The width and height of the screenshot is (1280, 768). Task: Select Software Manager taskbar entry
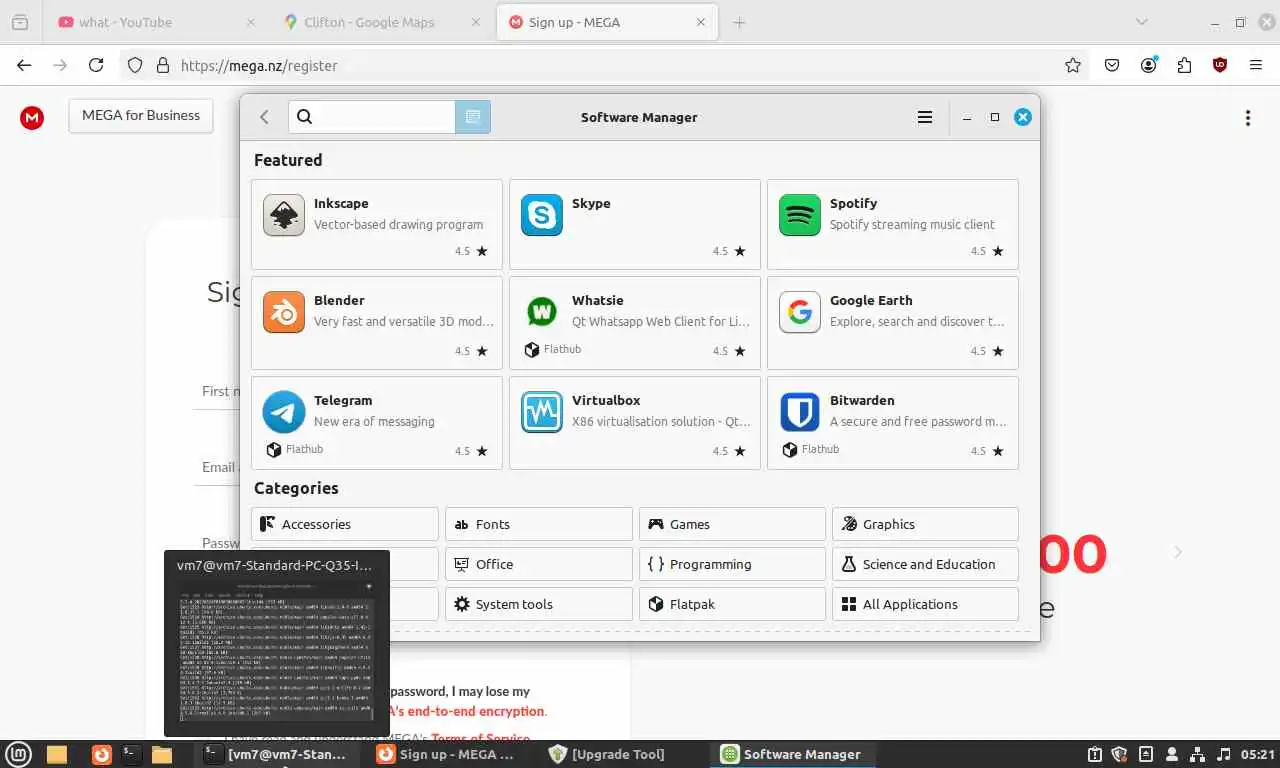[x=792, y=754]
